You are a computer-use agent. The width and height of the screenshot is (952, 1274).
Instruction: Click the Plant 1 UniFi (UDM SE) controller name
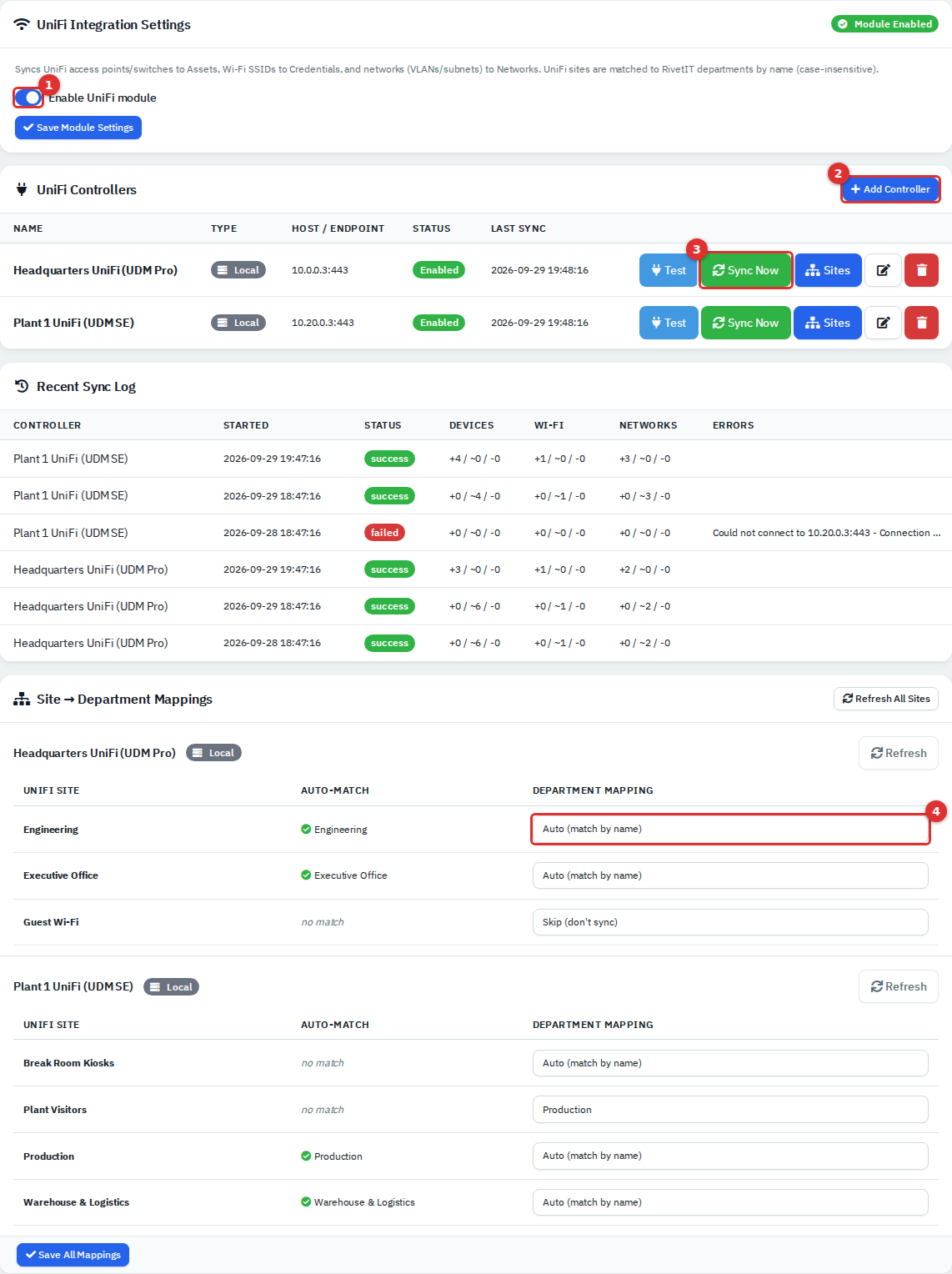point(73,323)
